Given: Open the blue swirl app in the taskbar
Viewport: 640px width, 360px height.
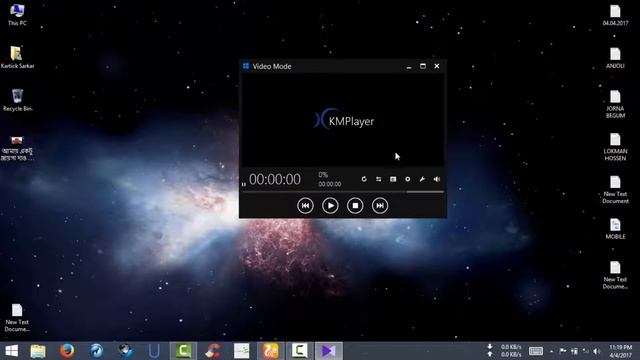Looking at the screenshot, I should click(96, 351).
